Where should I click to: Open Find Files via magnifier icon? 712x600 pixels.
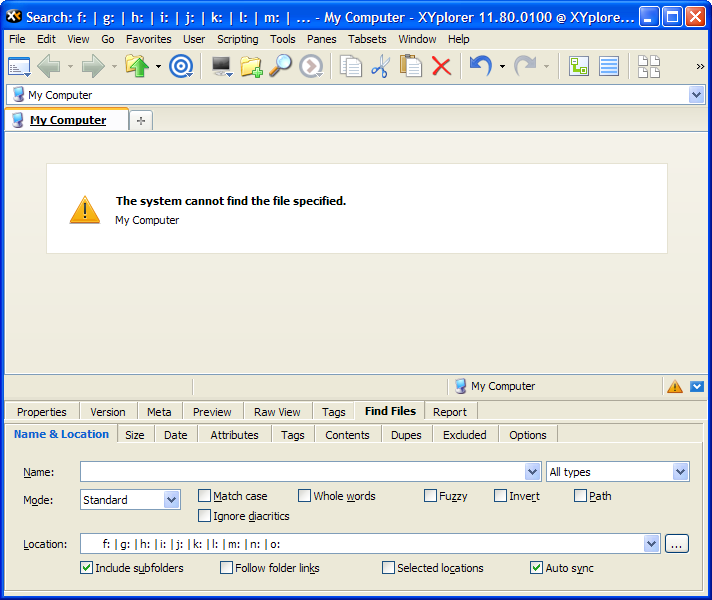pyautogui.click(x=281, y=67)
